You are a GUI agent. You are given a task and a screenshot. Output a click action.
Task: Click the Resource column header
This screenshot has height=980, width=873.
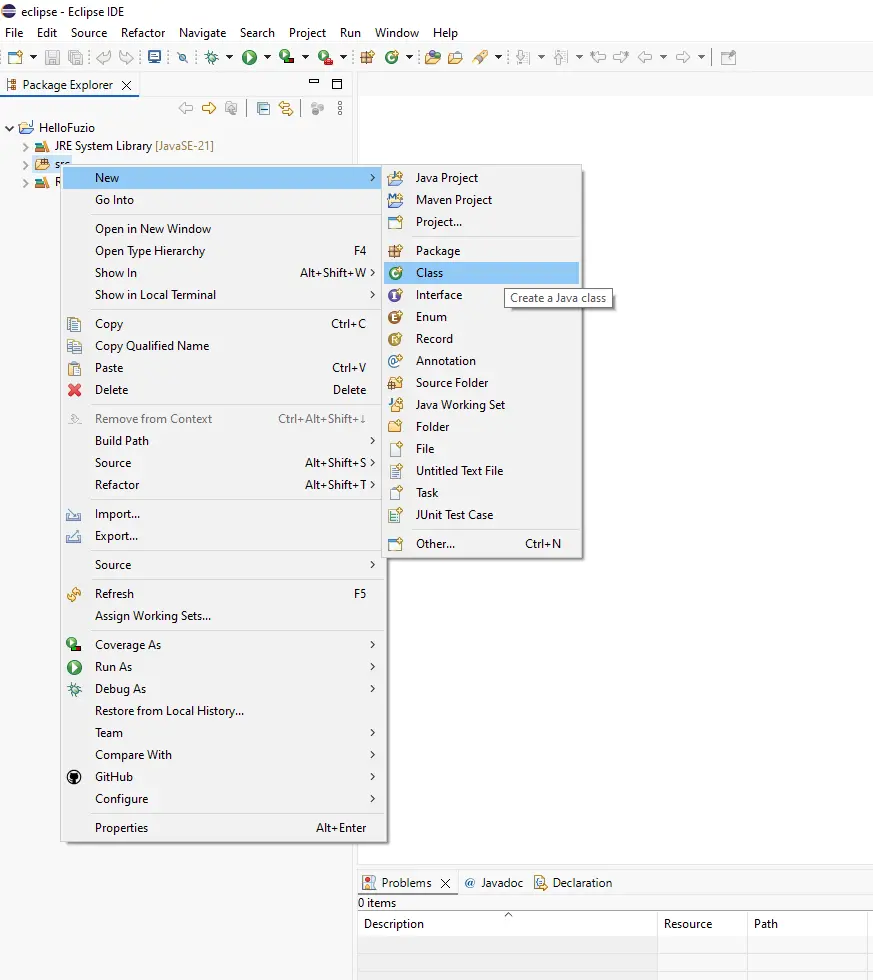tap(702, 924)
